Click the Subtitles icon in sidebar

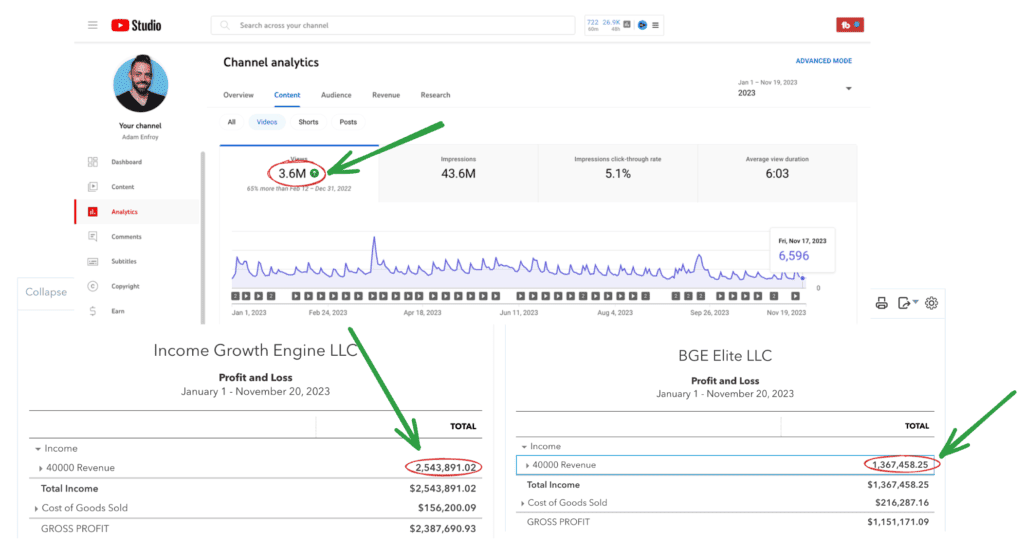(93, 261)
